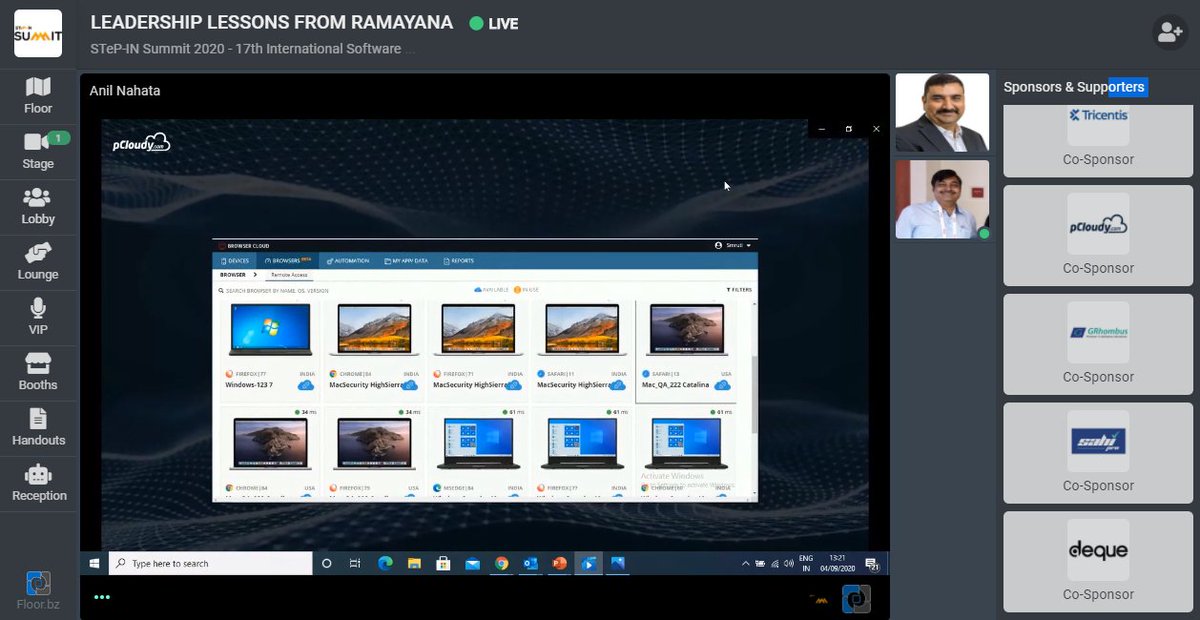Image resolution: width=1200 pixels, height=620 pixels.
Task: Click the Anil Nahata presenter name
Action: pyautogui.click(x=125, y=91)
